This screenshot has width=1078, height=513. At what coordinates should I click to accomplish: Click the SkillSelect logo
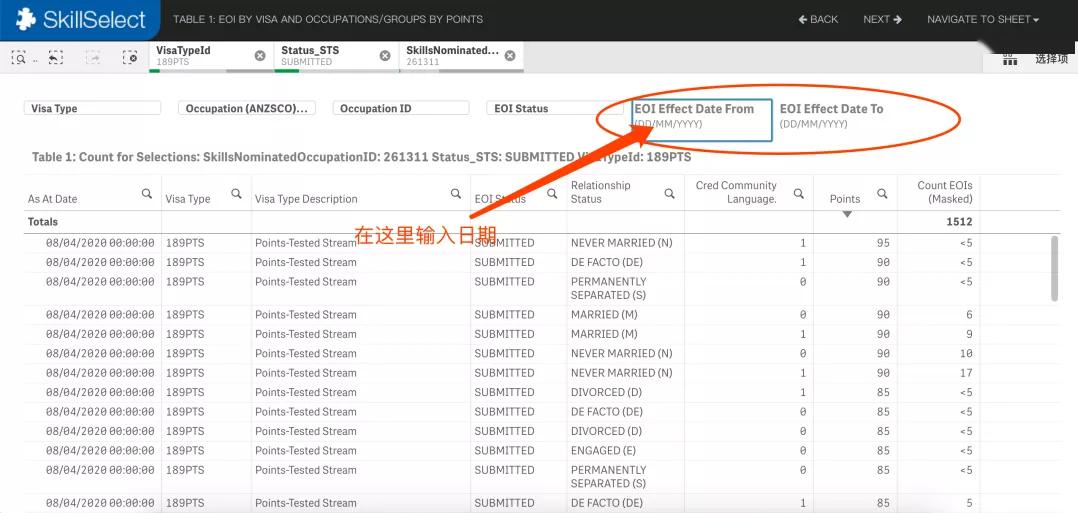click(81, 19)
